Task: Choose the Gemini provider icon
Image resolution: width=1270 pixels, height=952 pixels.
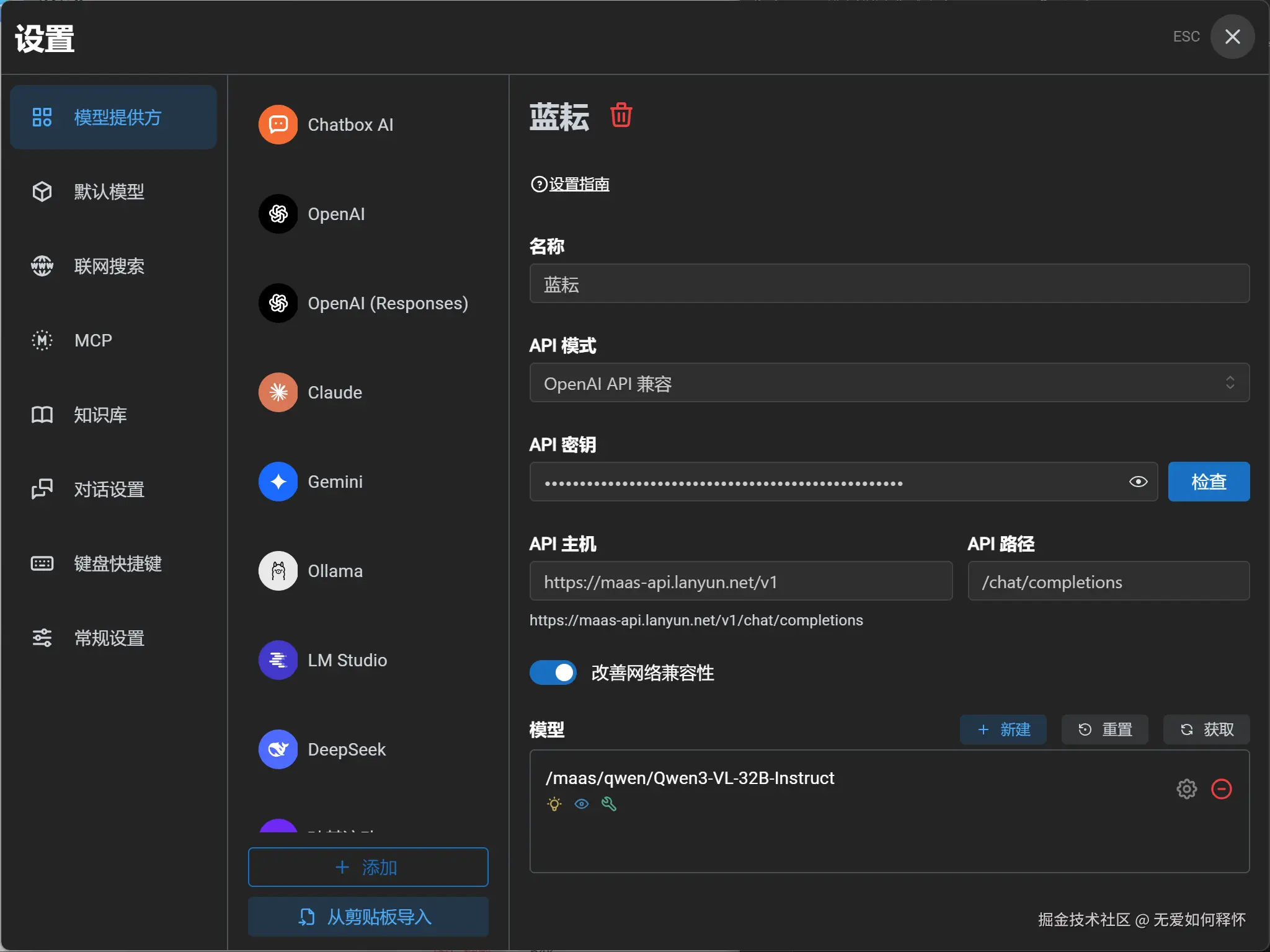Action: click(x=278, y=482)
